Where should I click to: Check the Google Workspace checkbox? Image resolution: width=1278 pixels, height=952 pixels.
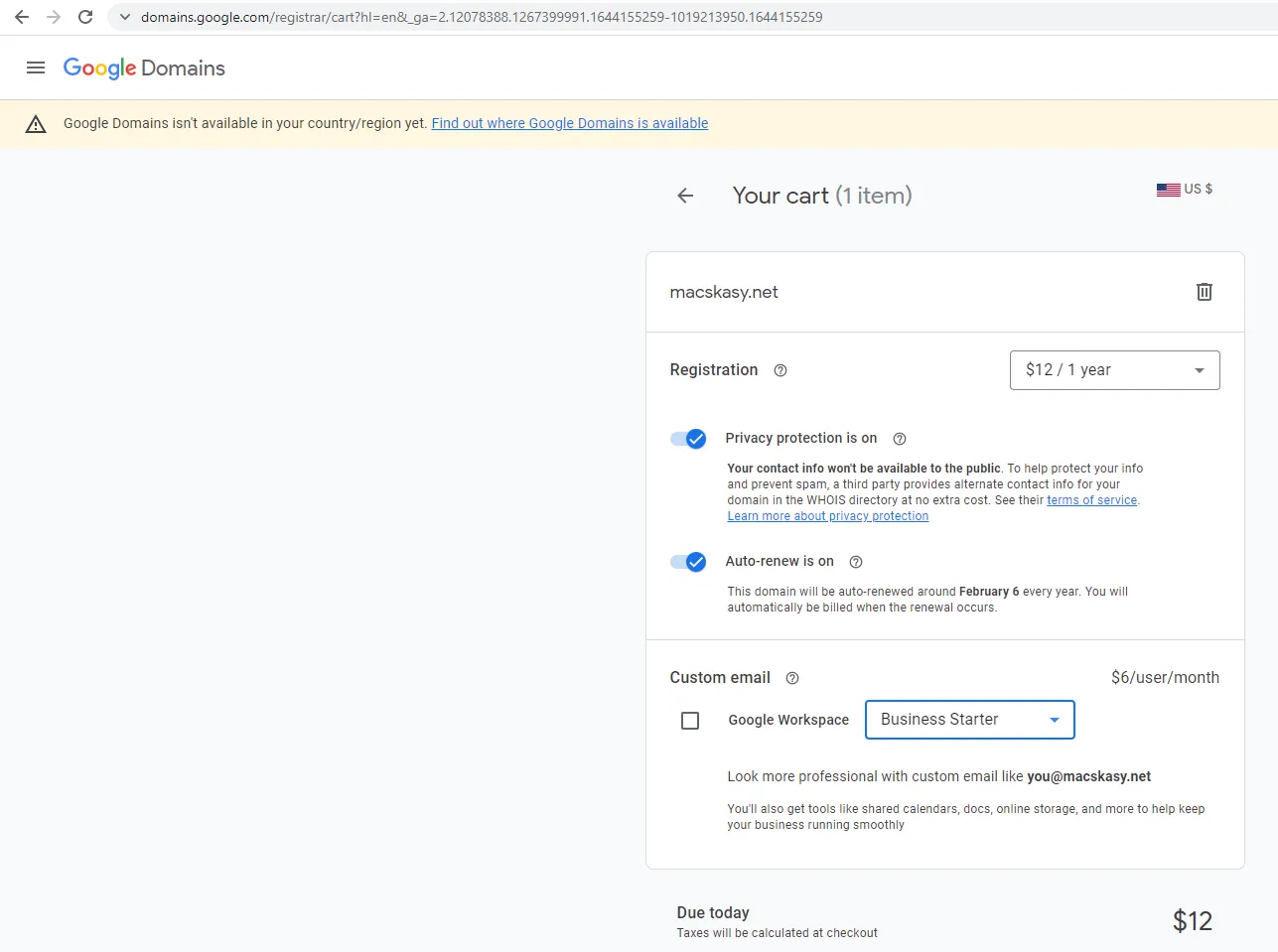690,721
